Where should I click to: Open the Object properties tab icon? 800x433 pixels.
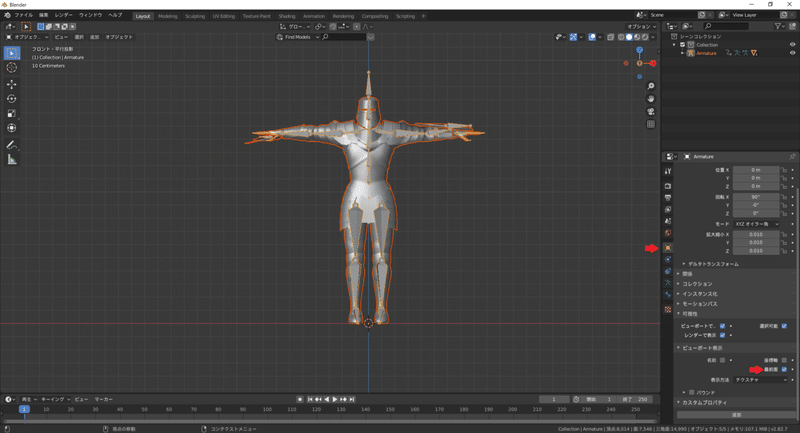coord(668,248)
